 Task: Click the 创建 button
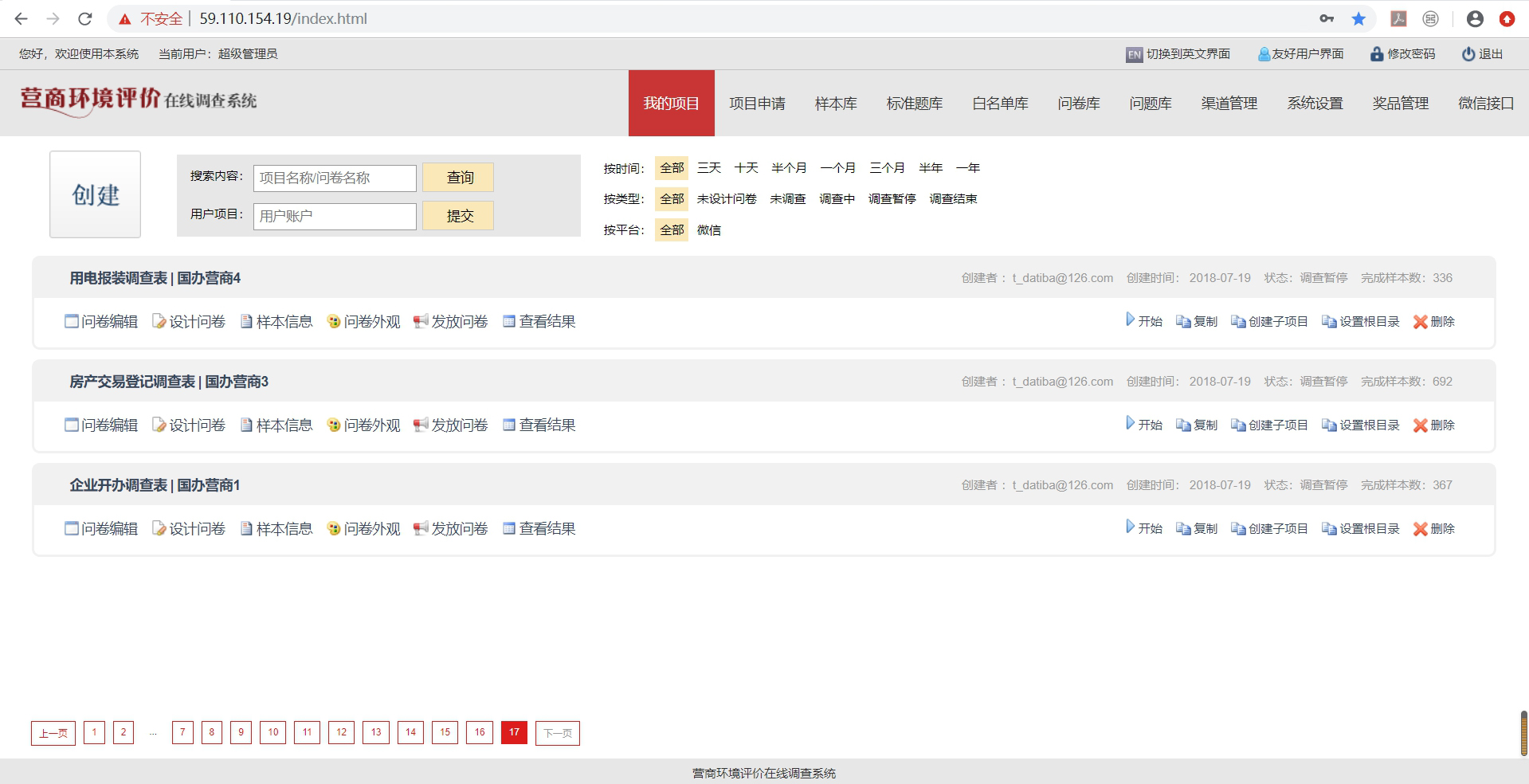pyautogui.click(x=95, y=194)
